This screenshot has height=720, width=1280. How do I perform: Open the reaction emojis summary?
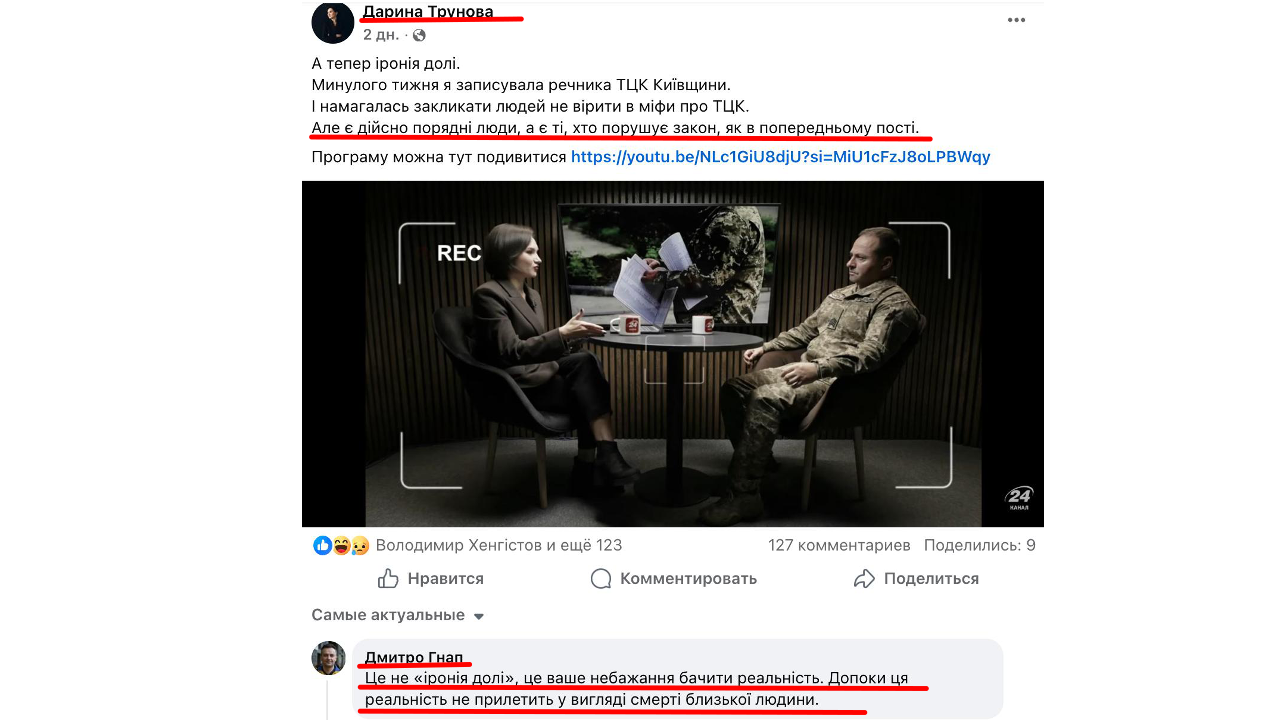341,545
